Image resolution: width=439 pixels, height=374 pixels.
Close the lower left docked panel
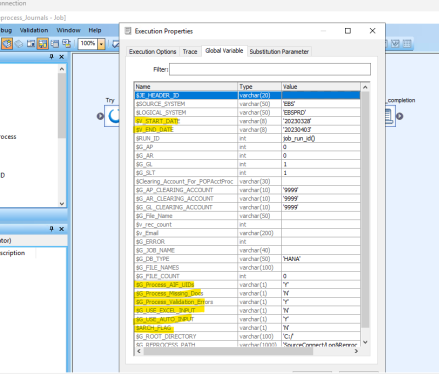tap(62, 229)
